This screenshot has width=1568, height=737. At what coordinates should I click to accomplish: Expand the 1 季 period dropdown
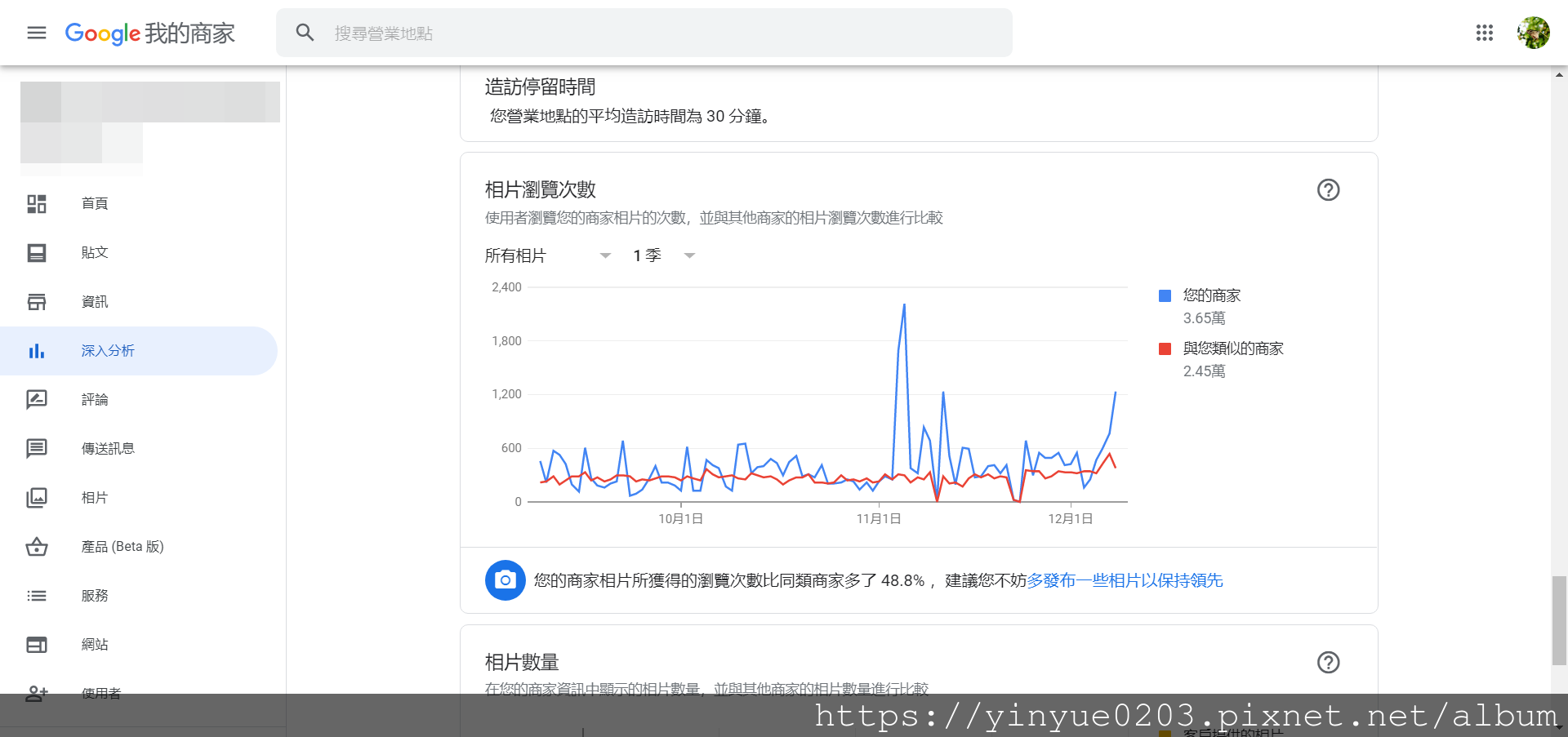tap(664, 255)
